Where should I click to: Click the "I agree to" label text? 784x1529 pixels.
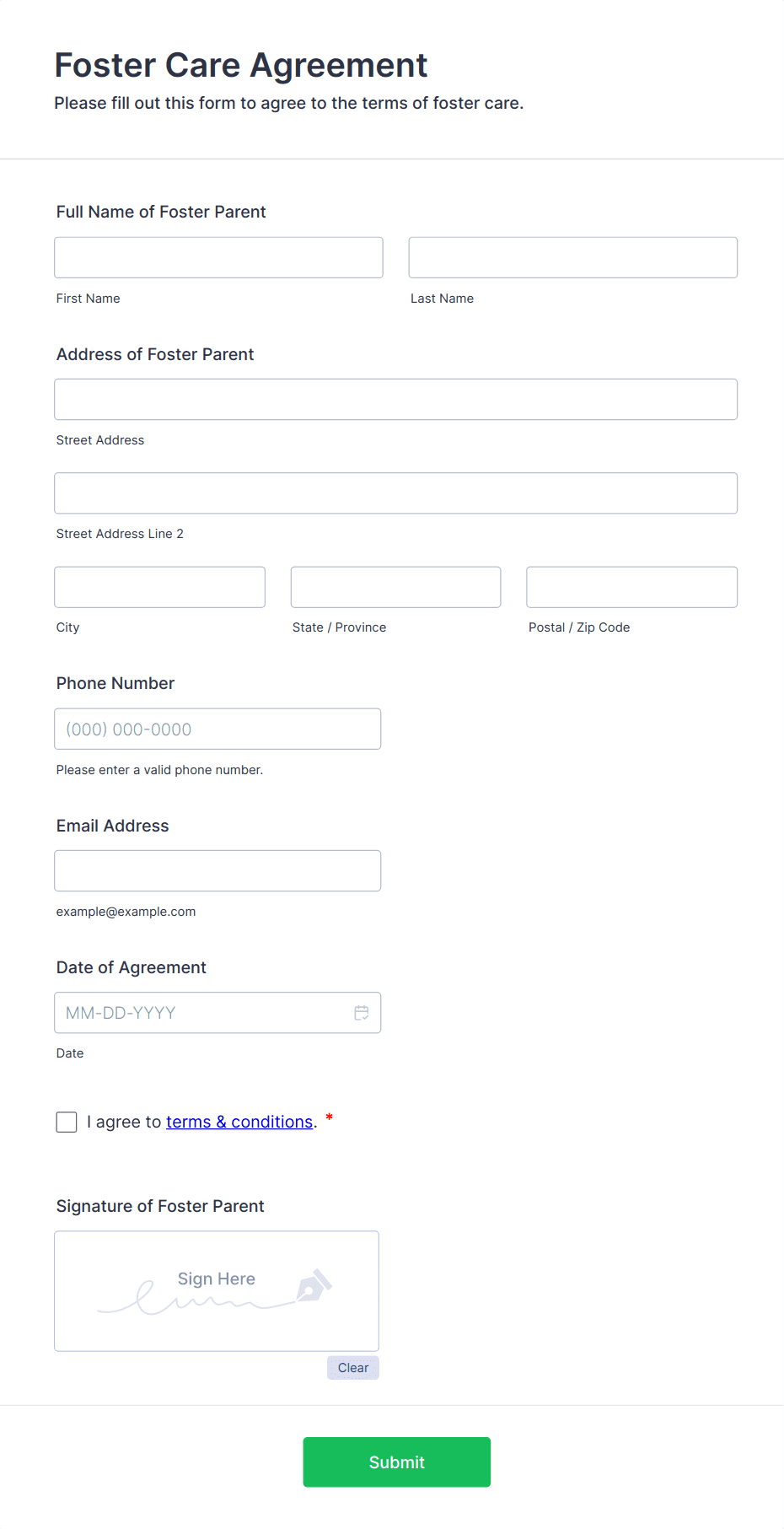point(124,1122)
